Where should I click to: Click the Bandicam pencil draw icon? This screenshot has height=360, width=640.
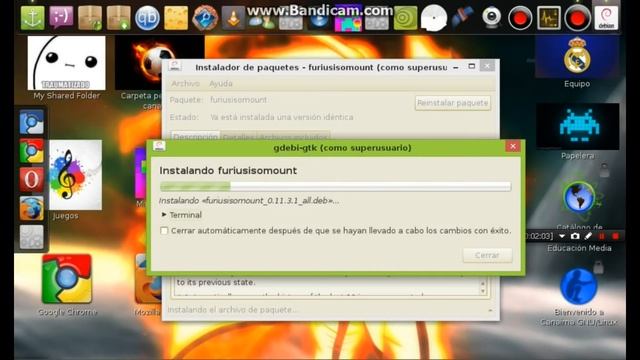click(x=588, y=236)
